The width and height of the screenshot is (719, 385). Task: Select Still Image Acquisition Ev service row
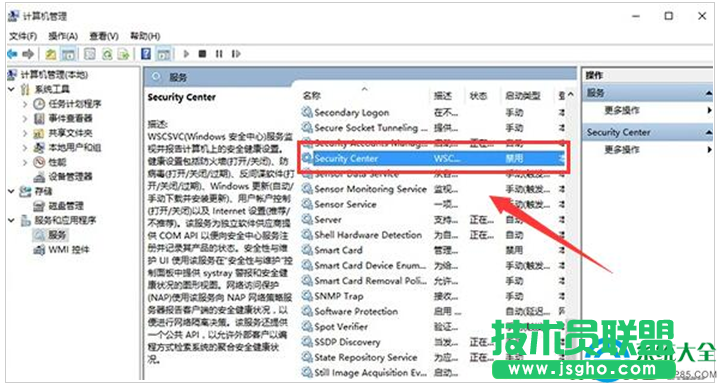[x=433, y=373]
